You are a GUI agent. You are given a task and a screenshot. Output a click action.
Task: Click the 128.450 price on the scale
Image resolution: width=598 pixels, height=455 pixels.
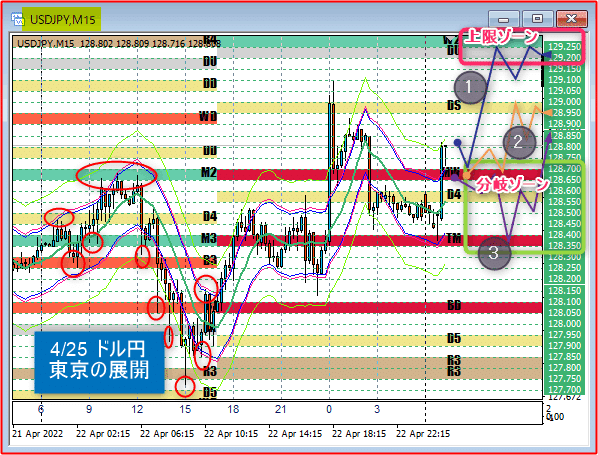565,223
